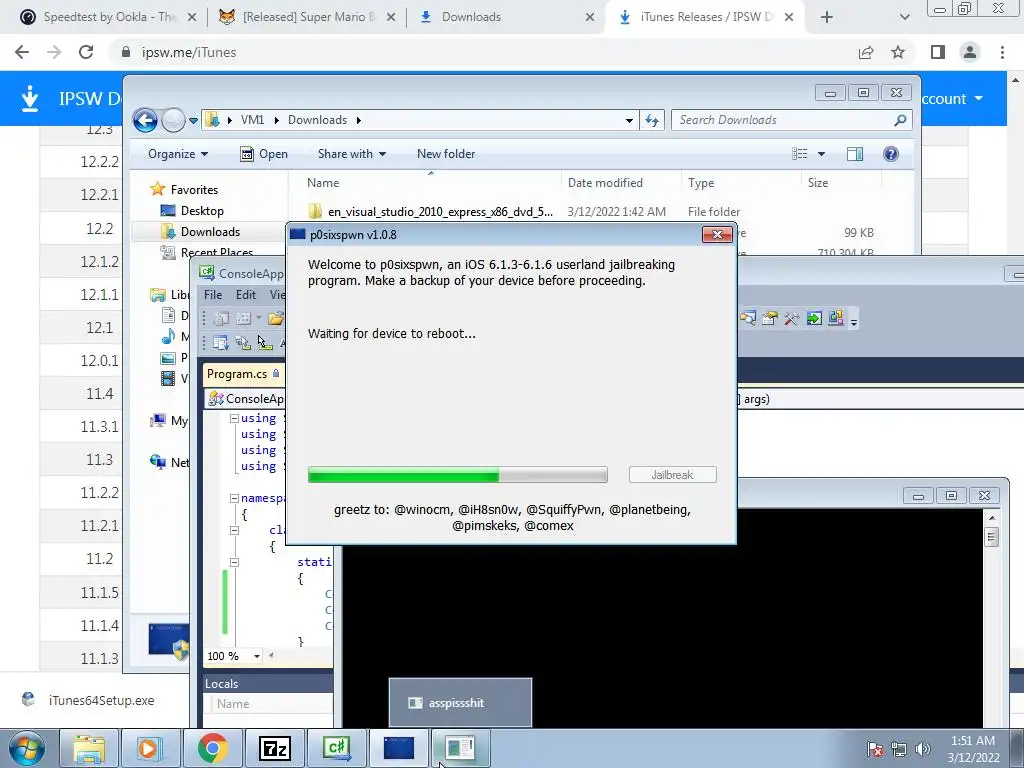1024x768 pixels.
Task: Click the p0sixspwn green progress bar
Action: pos(458,475)
